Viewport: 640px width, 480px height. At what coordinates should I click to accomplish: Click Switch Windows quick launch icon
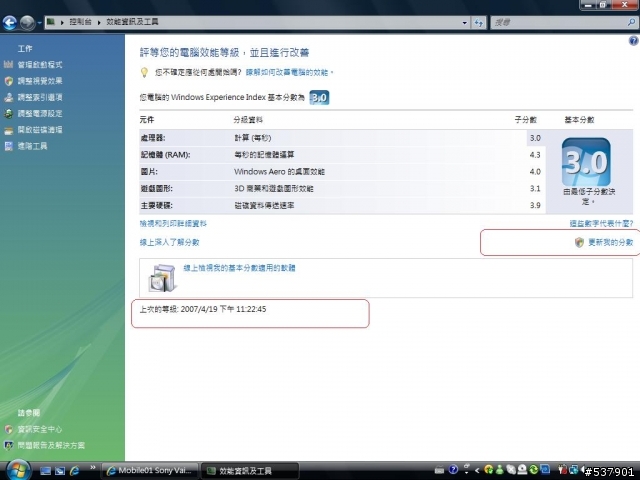60,471
